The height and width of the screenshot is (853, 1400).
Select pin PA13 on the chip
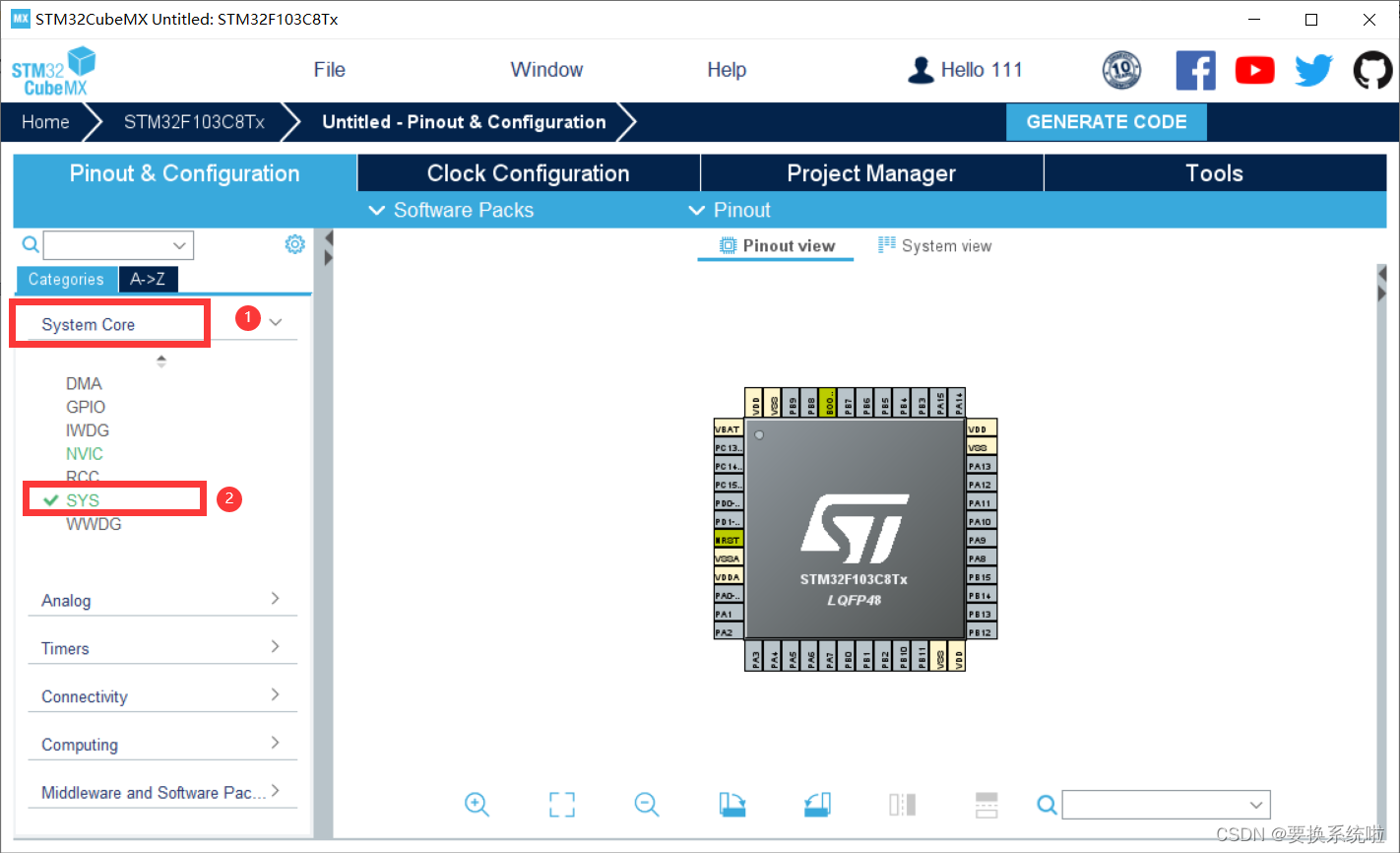[x=982, y=465]
